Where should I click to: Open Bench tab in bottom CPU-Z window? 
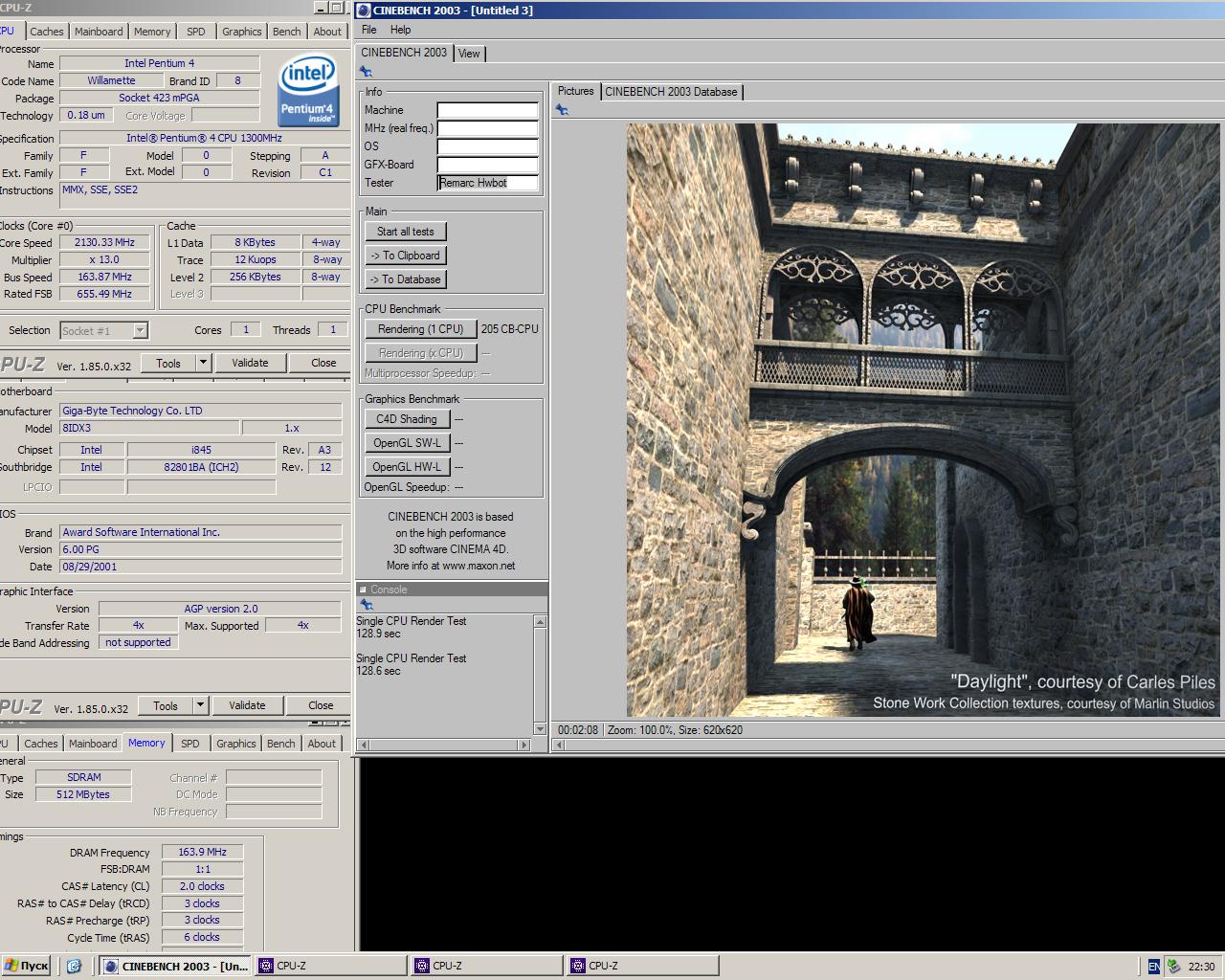tap(281, 744)
